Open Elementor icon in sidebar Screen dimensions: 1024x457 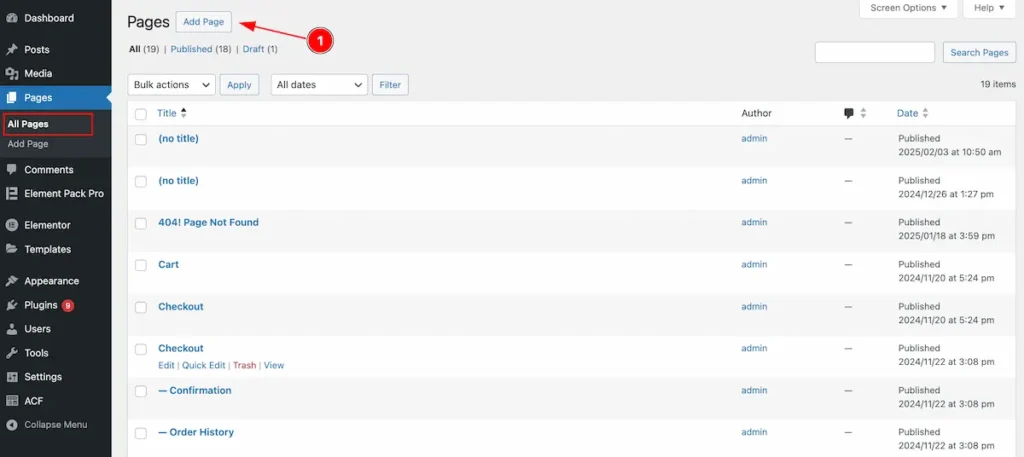click(x=12, y=225)
